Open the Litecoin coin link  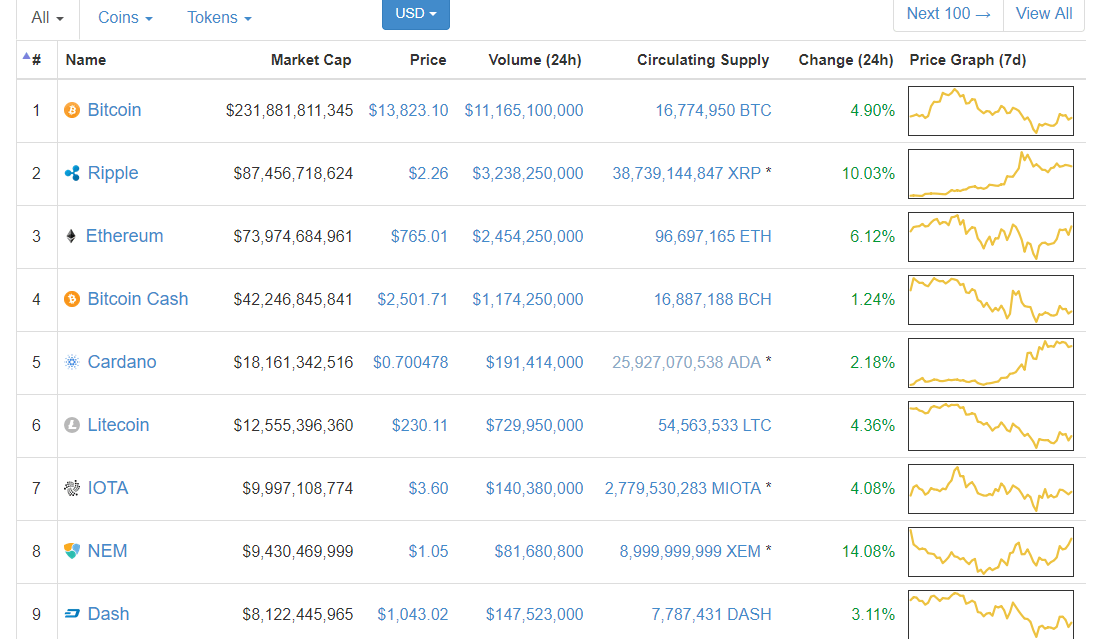point(118,425)
